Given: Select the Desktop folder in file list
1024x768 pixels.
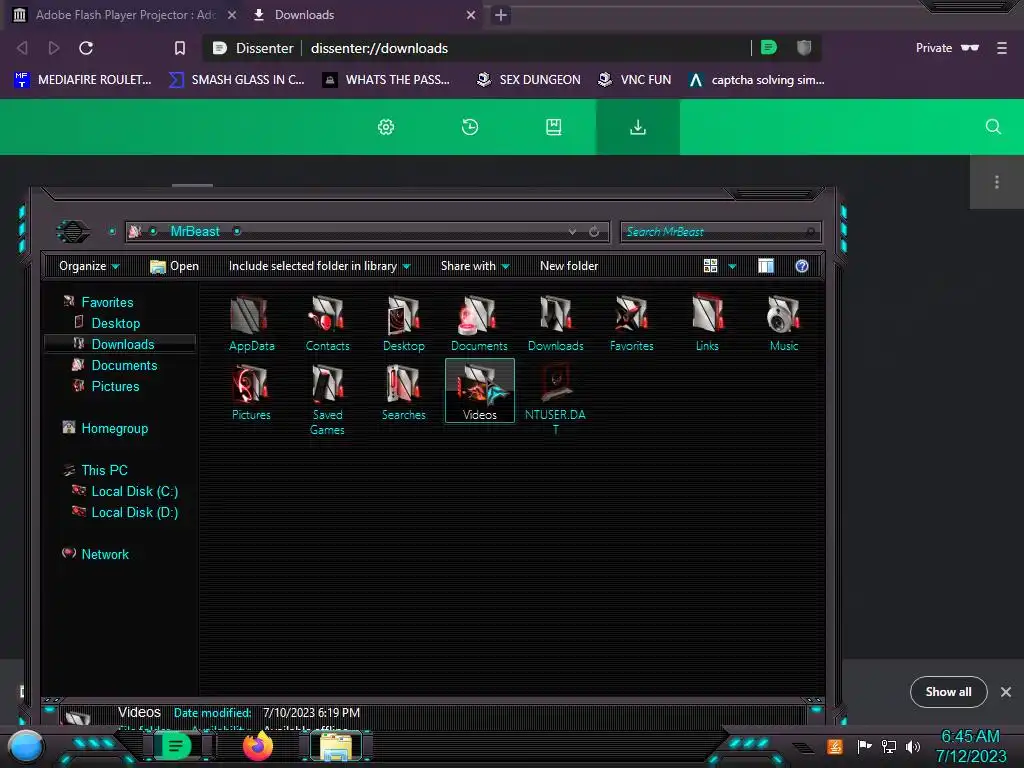Looking at the screenshot, I should [x=404, y=323].
